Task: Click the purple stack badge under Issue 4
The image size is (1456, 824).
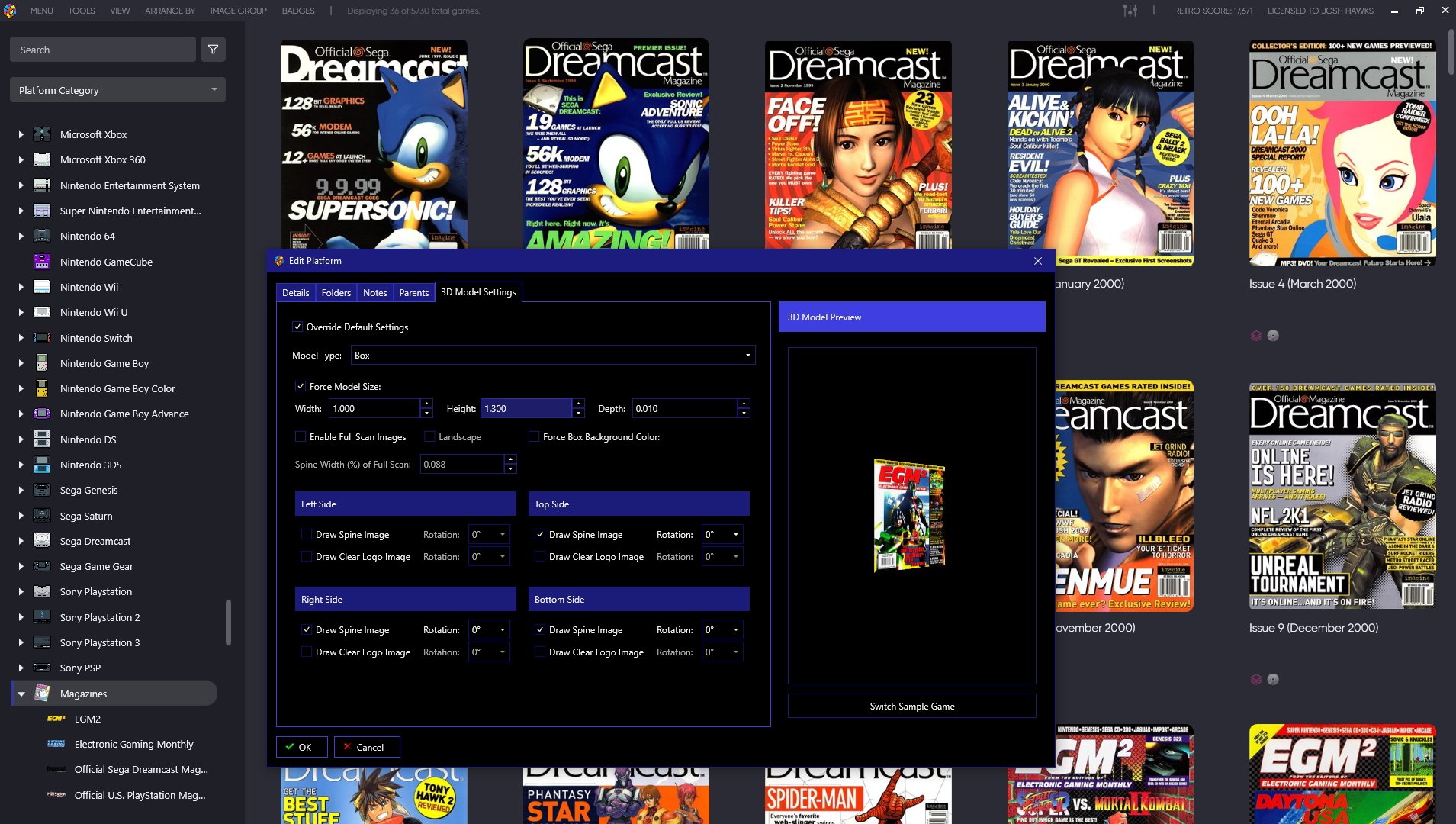Action: pos(1256,336)
